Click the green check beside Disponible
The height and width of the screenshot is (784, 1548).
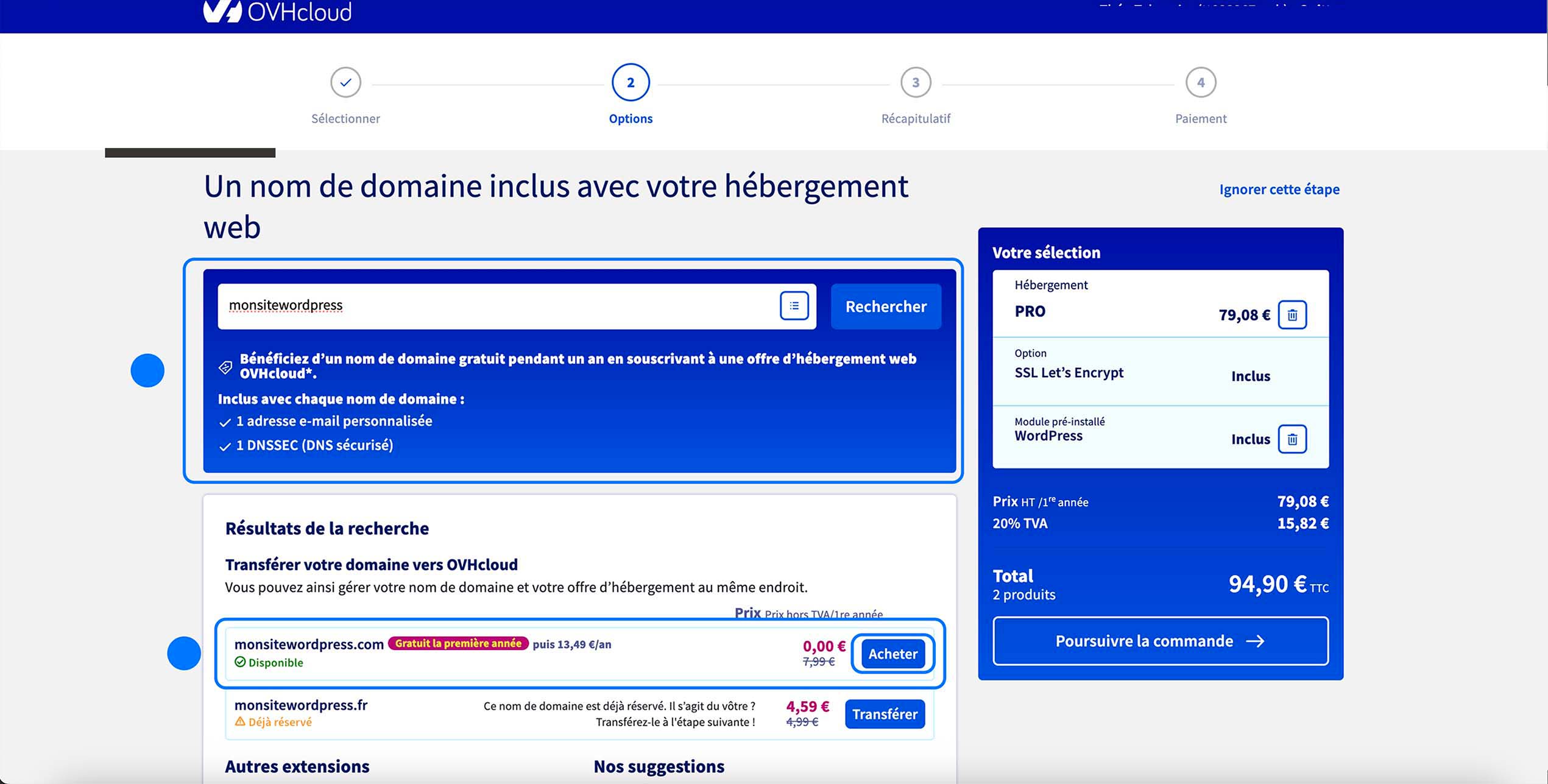tap(239, 662)
